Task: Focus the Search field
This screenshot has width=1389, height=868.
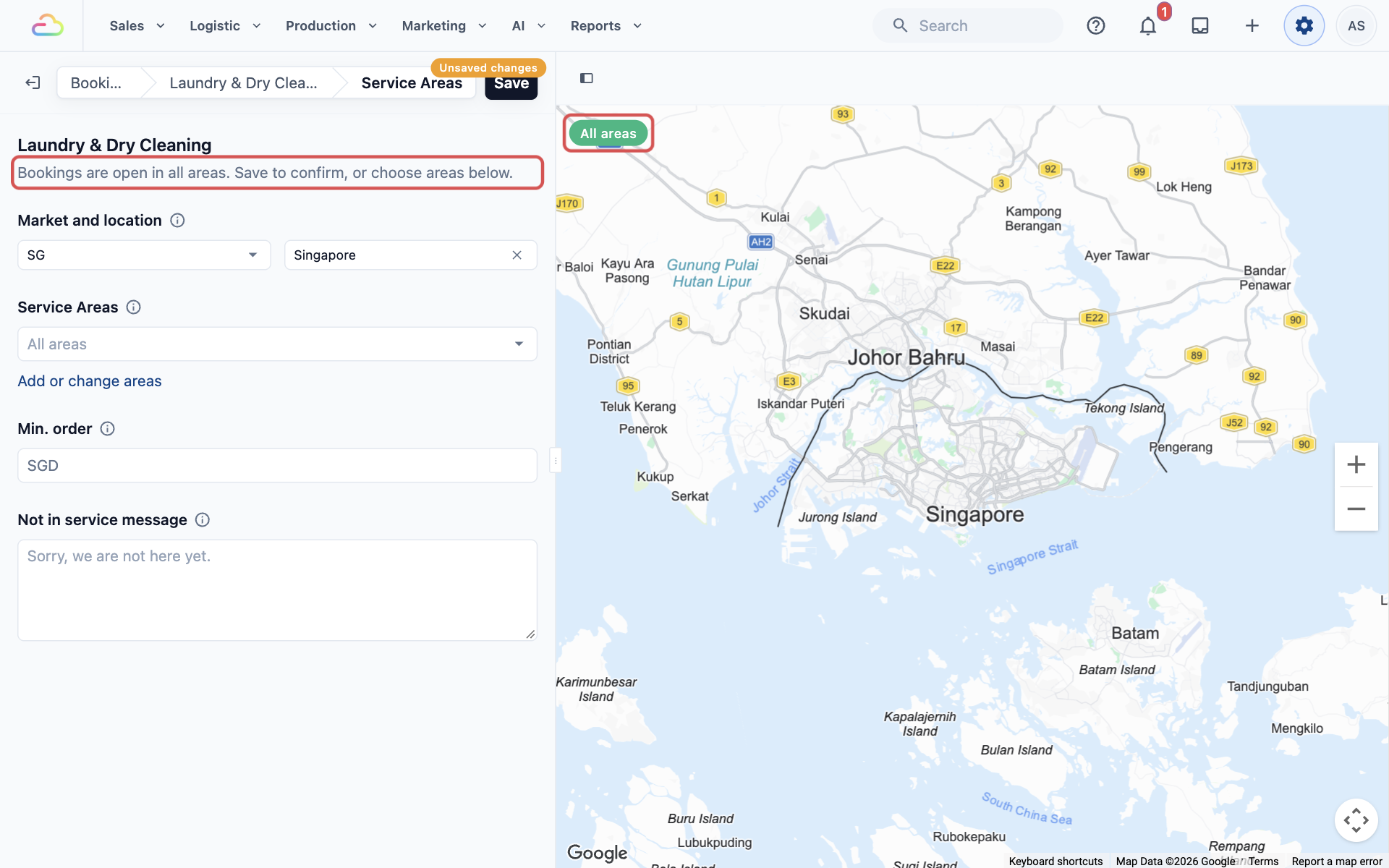Action: click(968, 26)
